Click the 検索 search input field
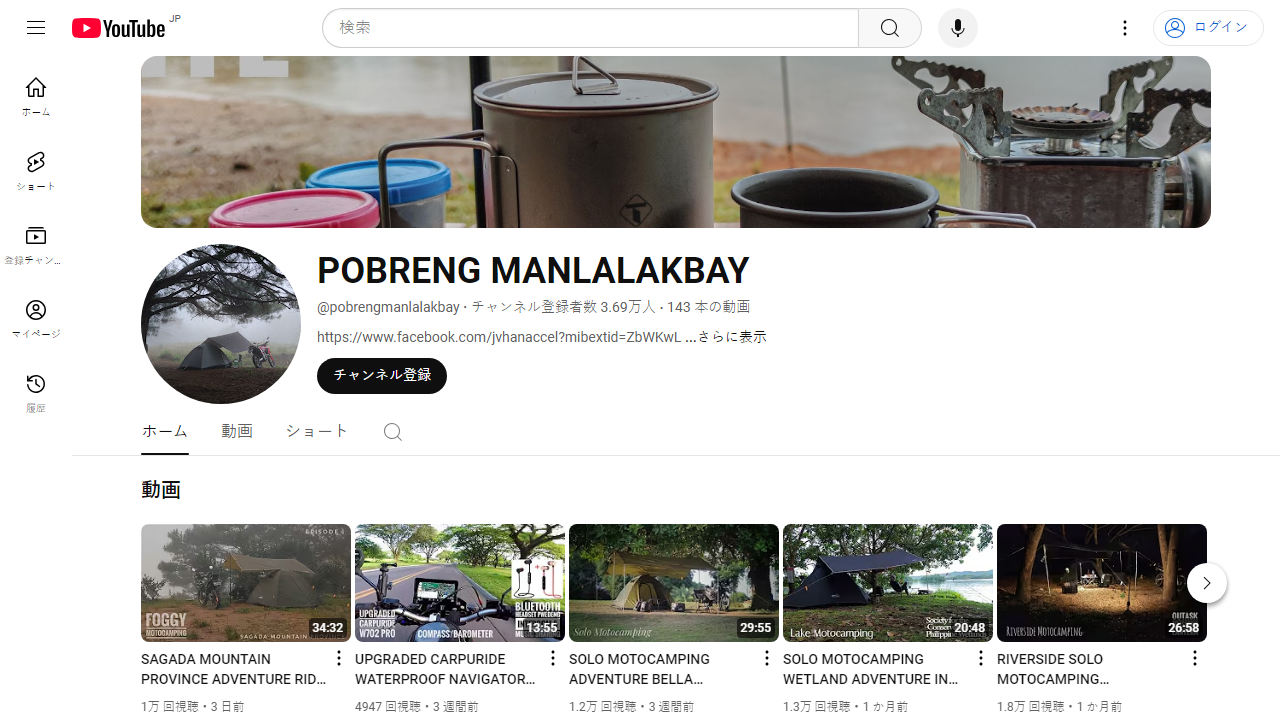The height and width of the screenshot is (720, 1280). coord(590,28)
